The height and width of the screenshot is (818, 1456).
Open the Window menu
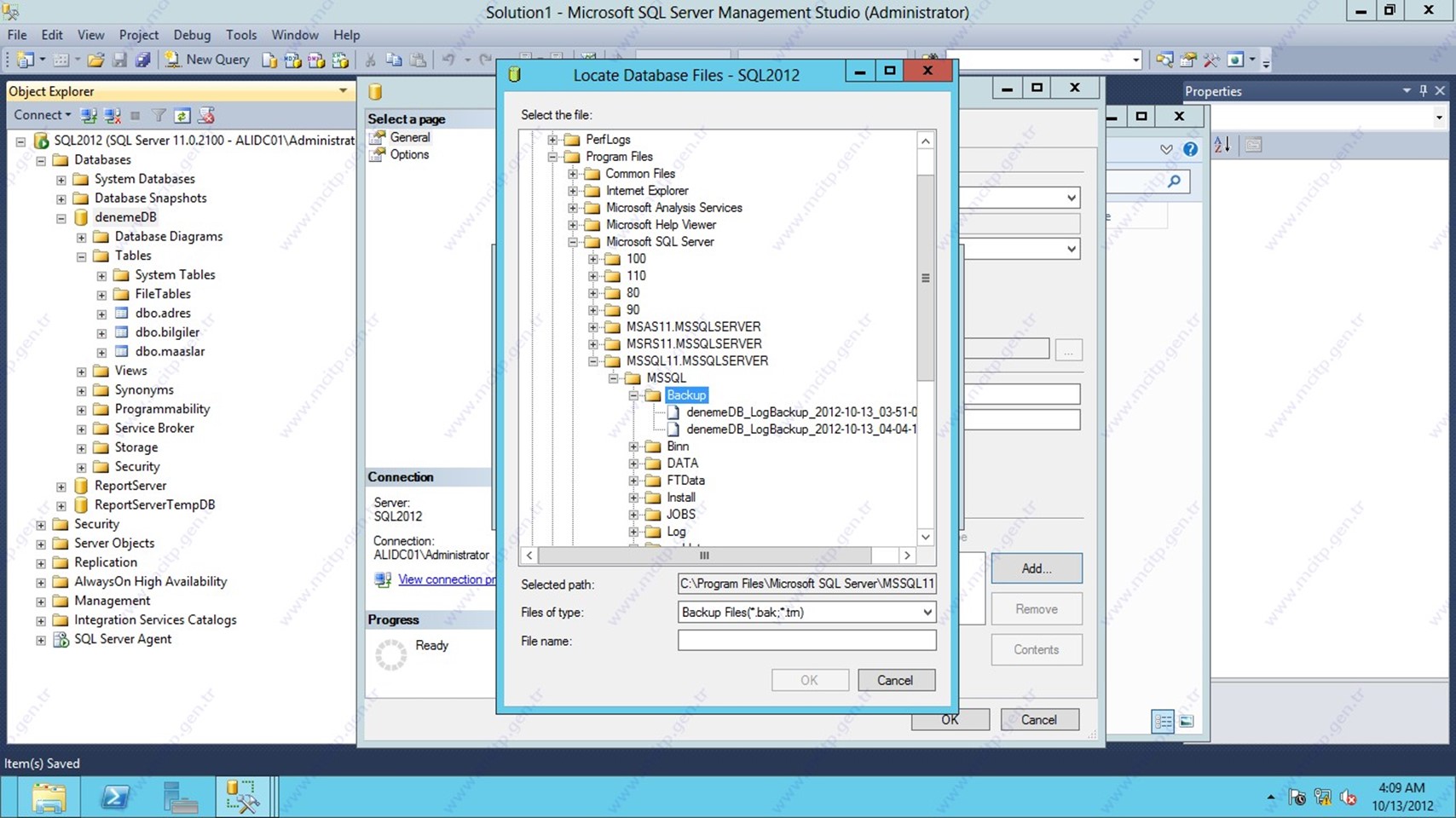coord(295,35)
